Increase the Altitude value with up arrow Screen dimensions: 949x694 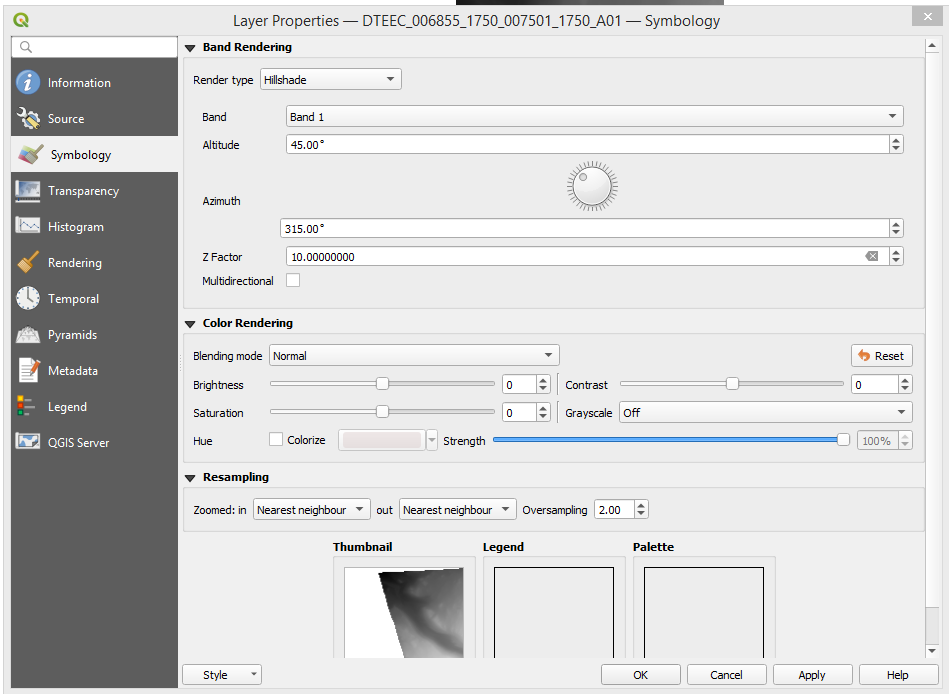coord(896,140)
